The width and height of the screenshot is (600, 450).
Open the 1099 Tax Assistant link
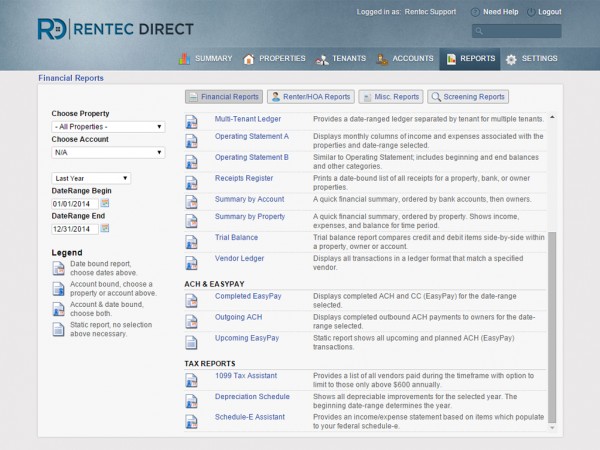tap(246, 375)
